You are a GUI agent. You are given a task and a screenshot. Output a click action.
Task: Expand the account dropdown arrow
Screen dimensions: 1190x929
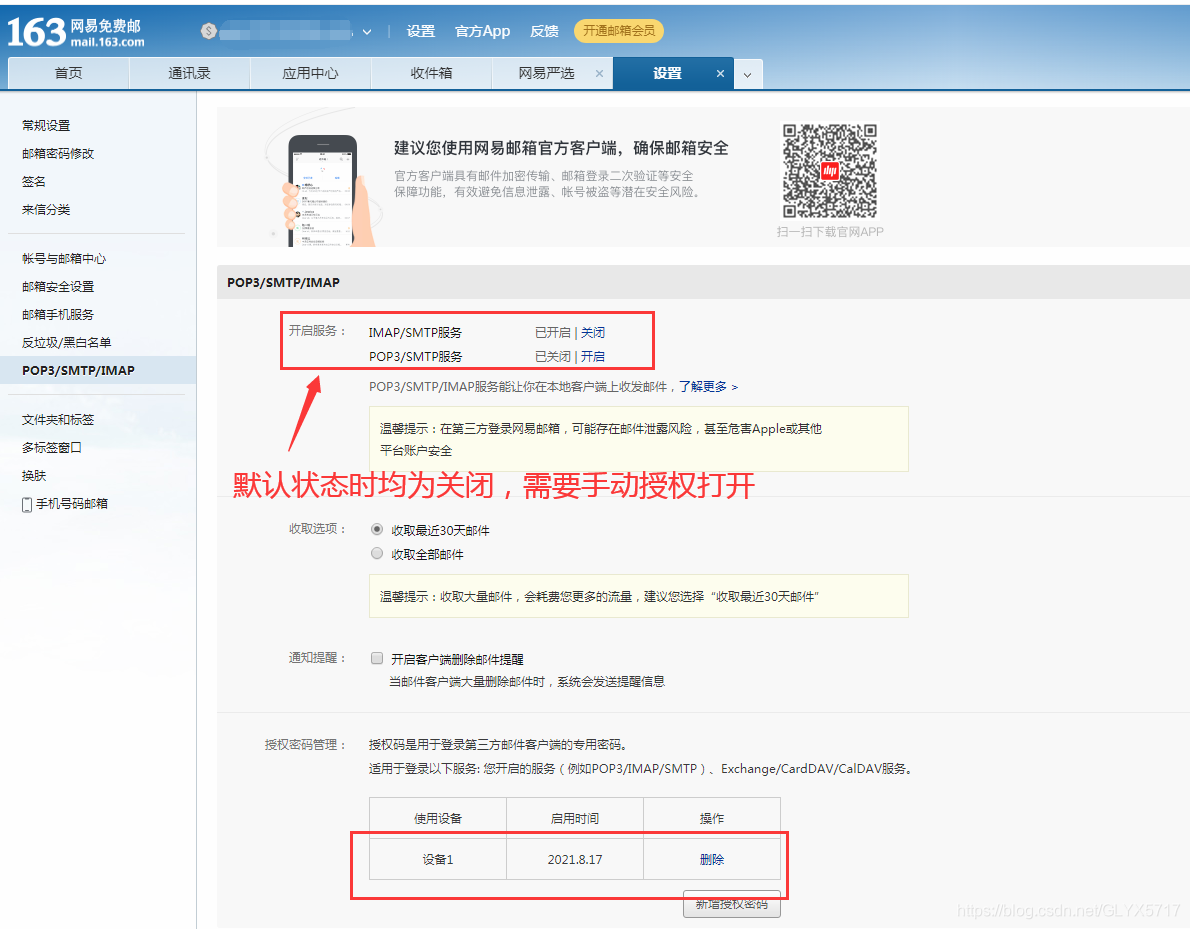coord(367,32)
